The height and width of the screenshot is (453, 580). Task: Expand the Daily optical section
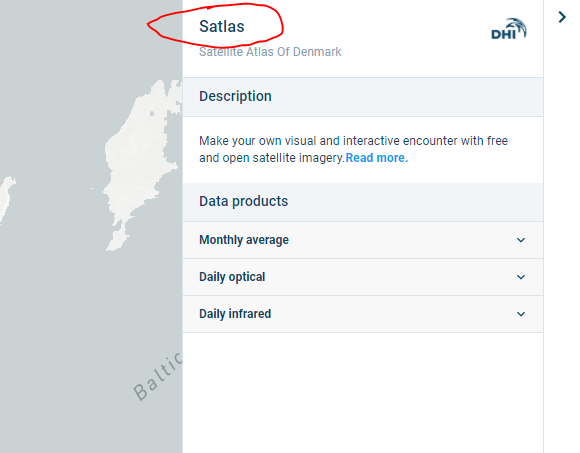[x=362, y=277]
